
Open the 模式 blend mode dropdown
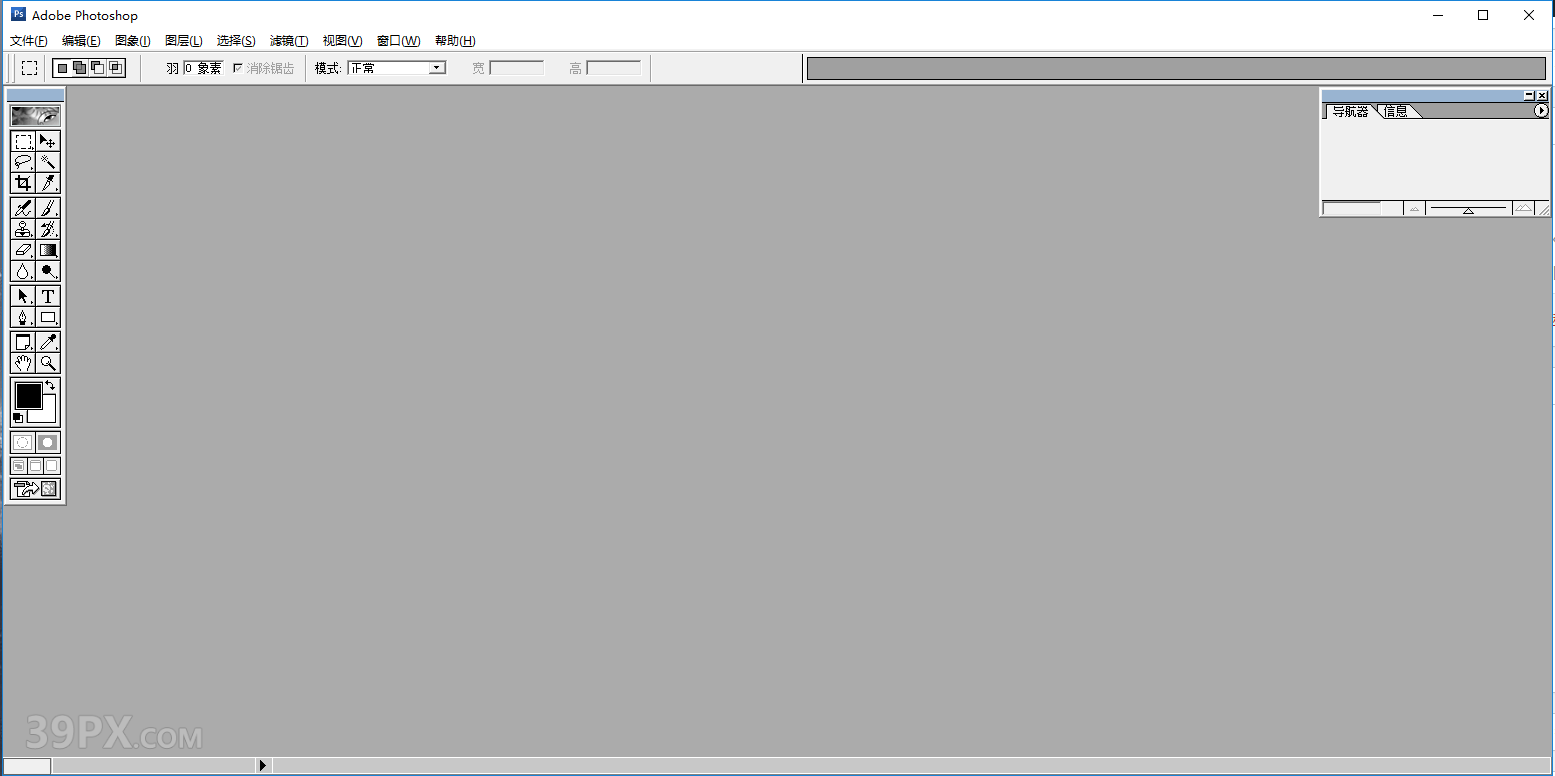(x=435, y=67)
